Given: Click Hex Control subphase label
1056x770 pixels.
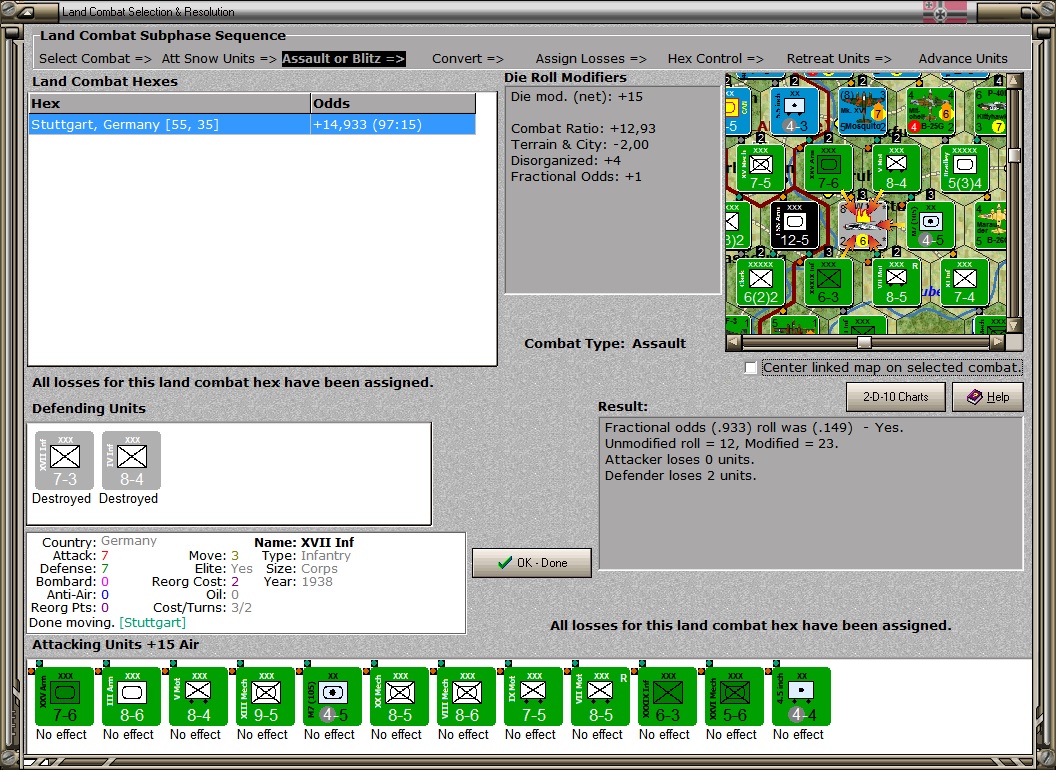Looking at the screenshot, I should coord(715,59).
